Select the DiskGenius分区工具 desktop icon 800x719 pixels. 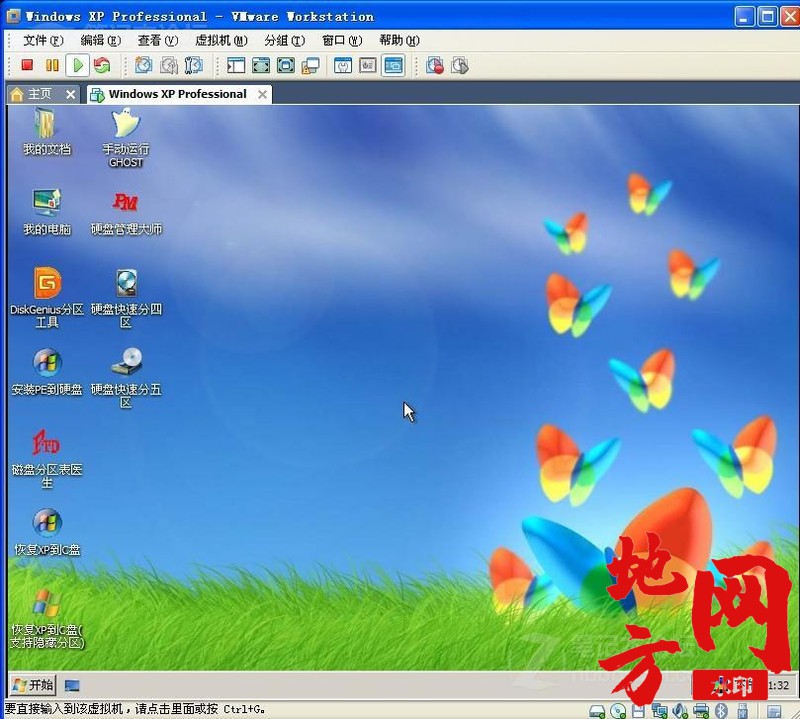46,297
